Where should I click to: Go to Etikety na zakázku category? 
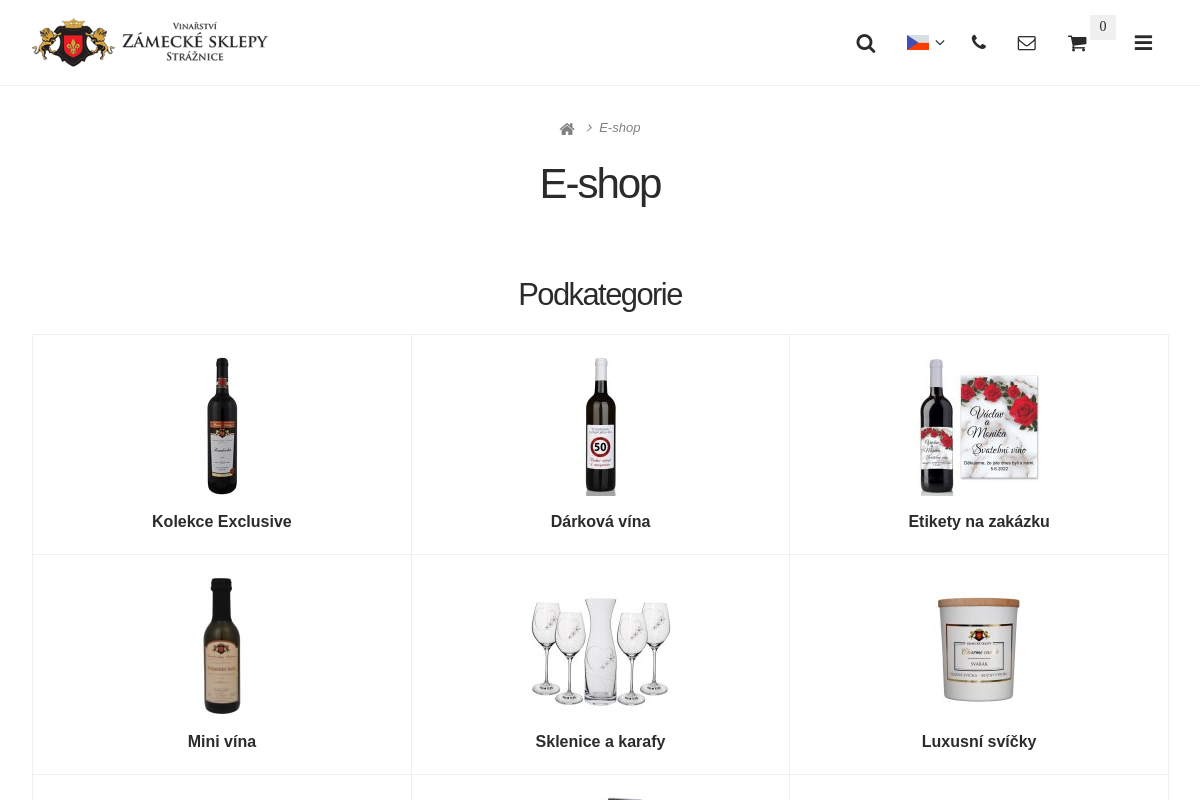tap(979, 521)
